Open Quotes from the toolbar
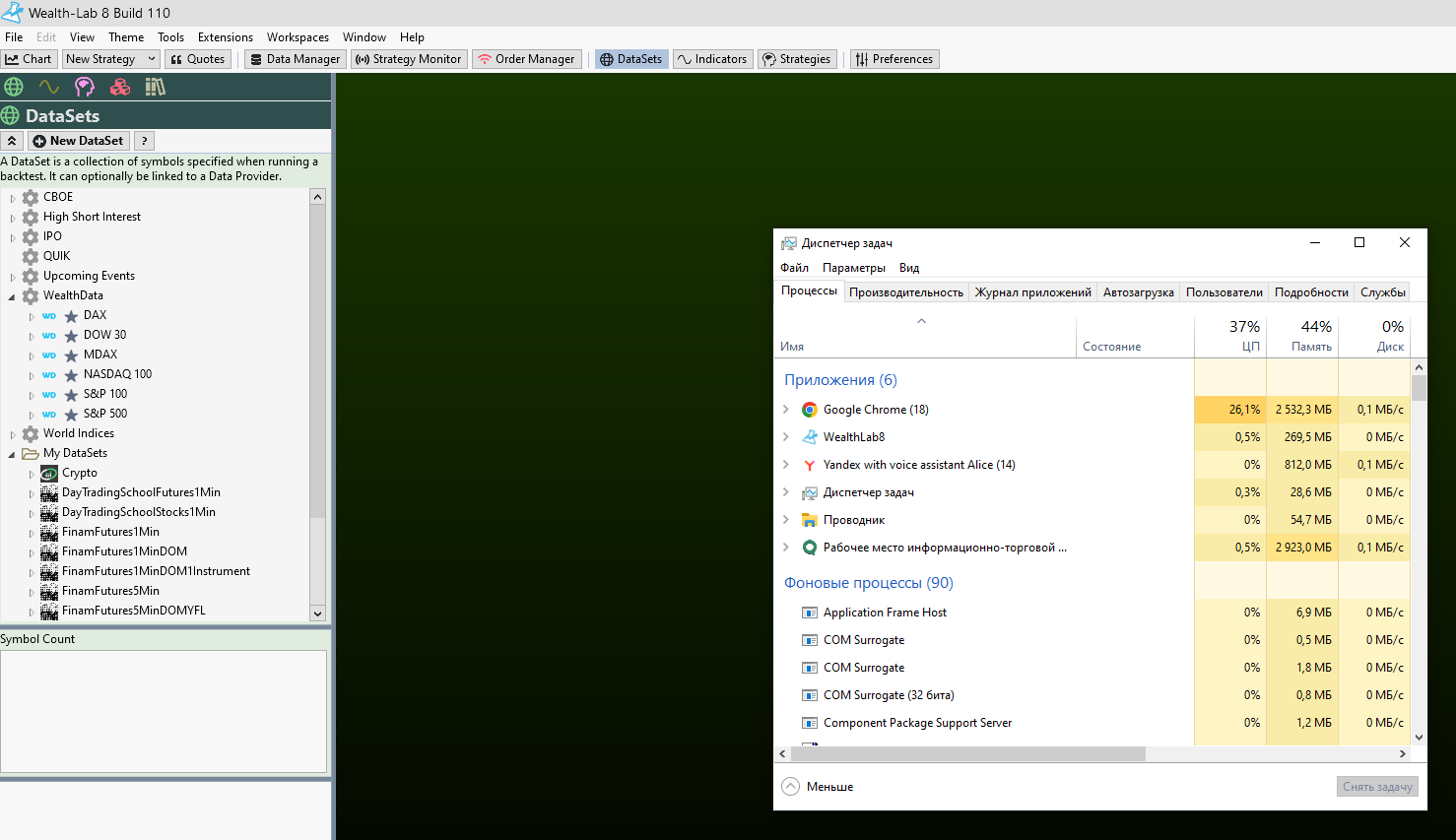 (x=198, y=59)
